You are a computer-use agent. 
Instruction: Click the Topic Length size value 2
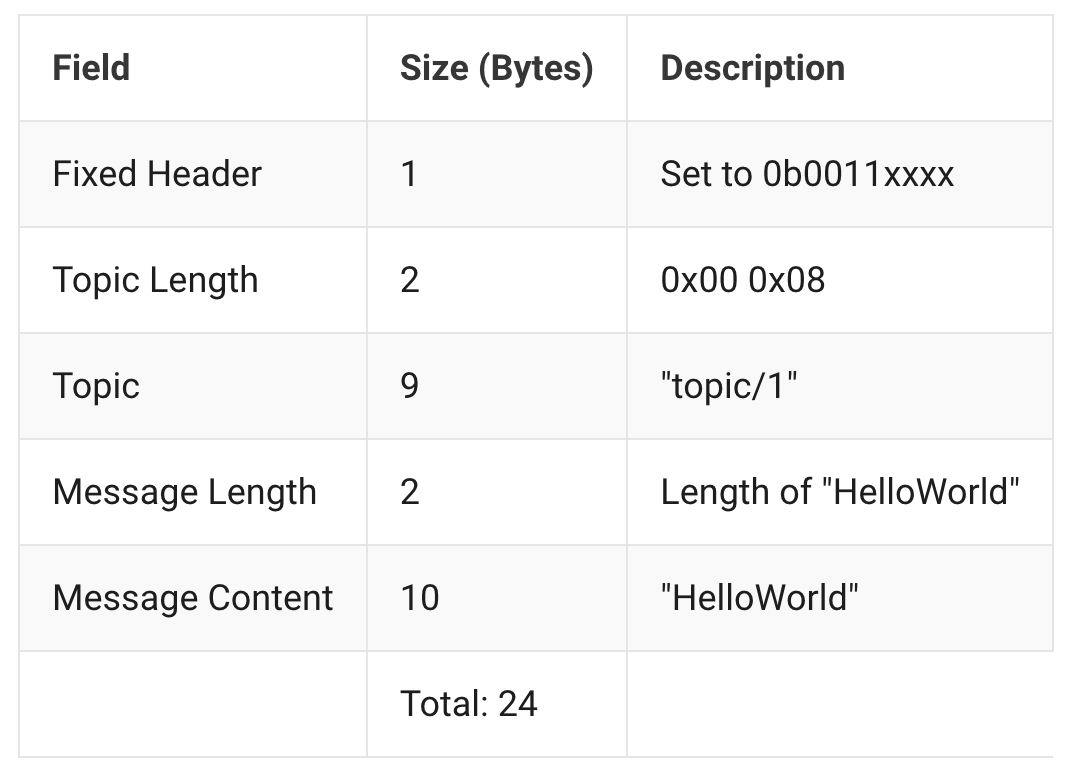coord(409,280)
